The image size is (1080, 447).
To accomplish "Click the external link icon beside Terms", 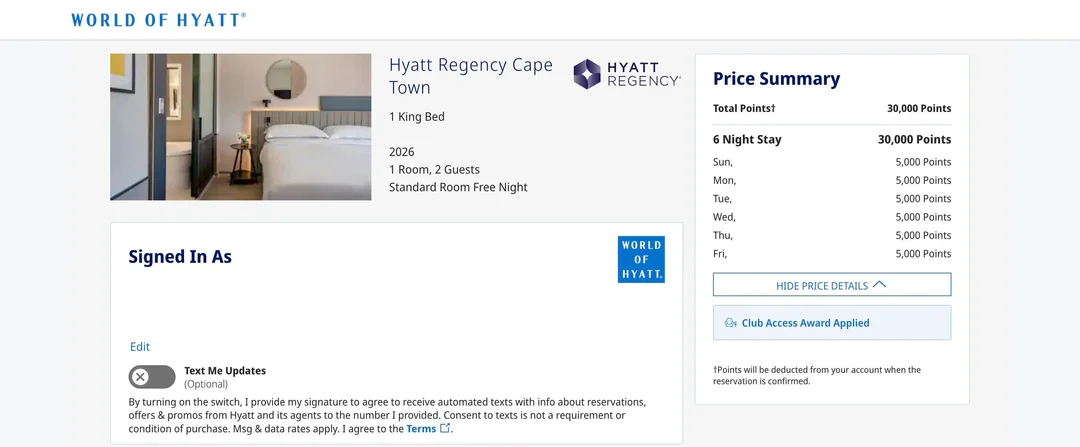I will (446, 428).
